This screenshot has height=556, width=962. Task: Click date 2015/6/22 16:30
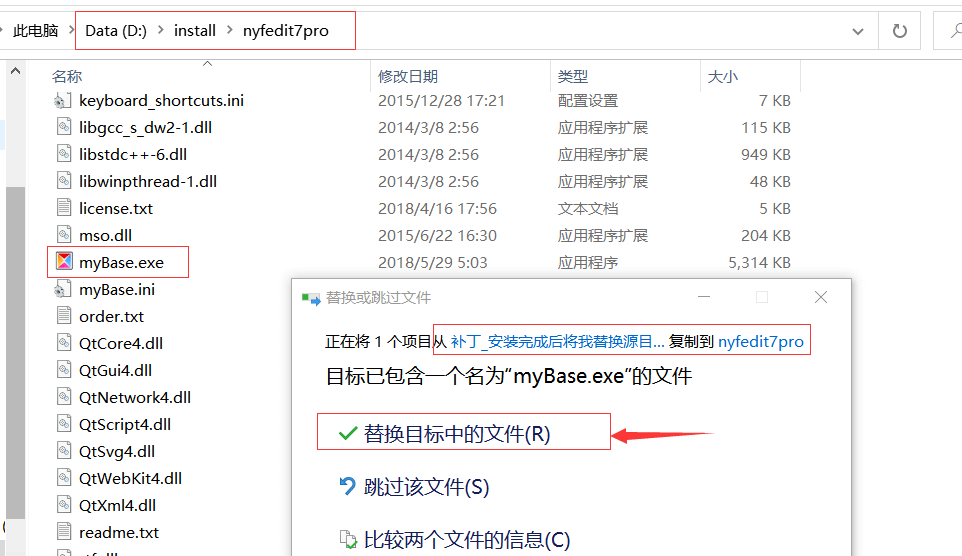[x=437, y=236]
